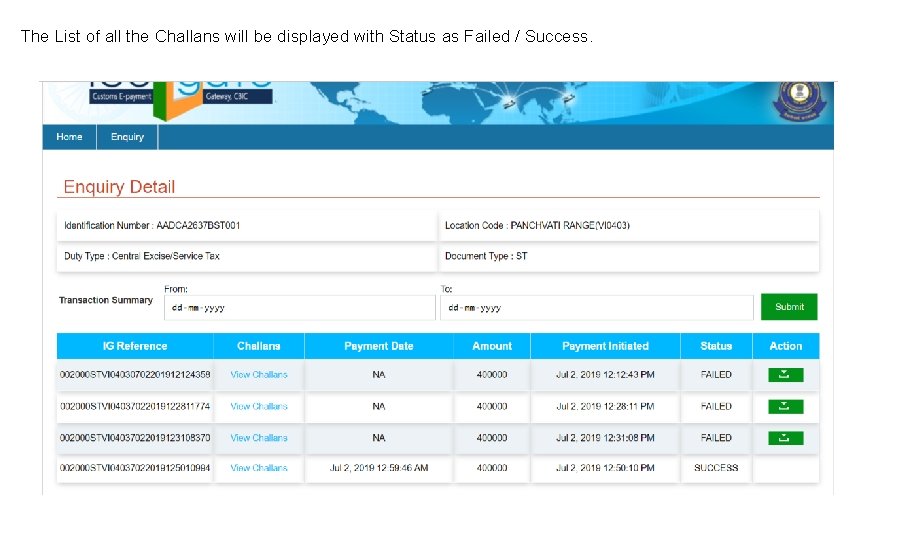The width and height of the screenshot is (900, 540).
Task: View Challans for the reference ending 124358
Action: coord(259,375)
